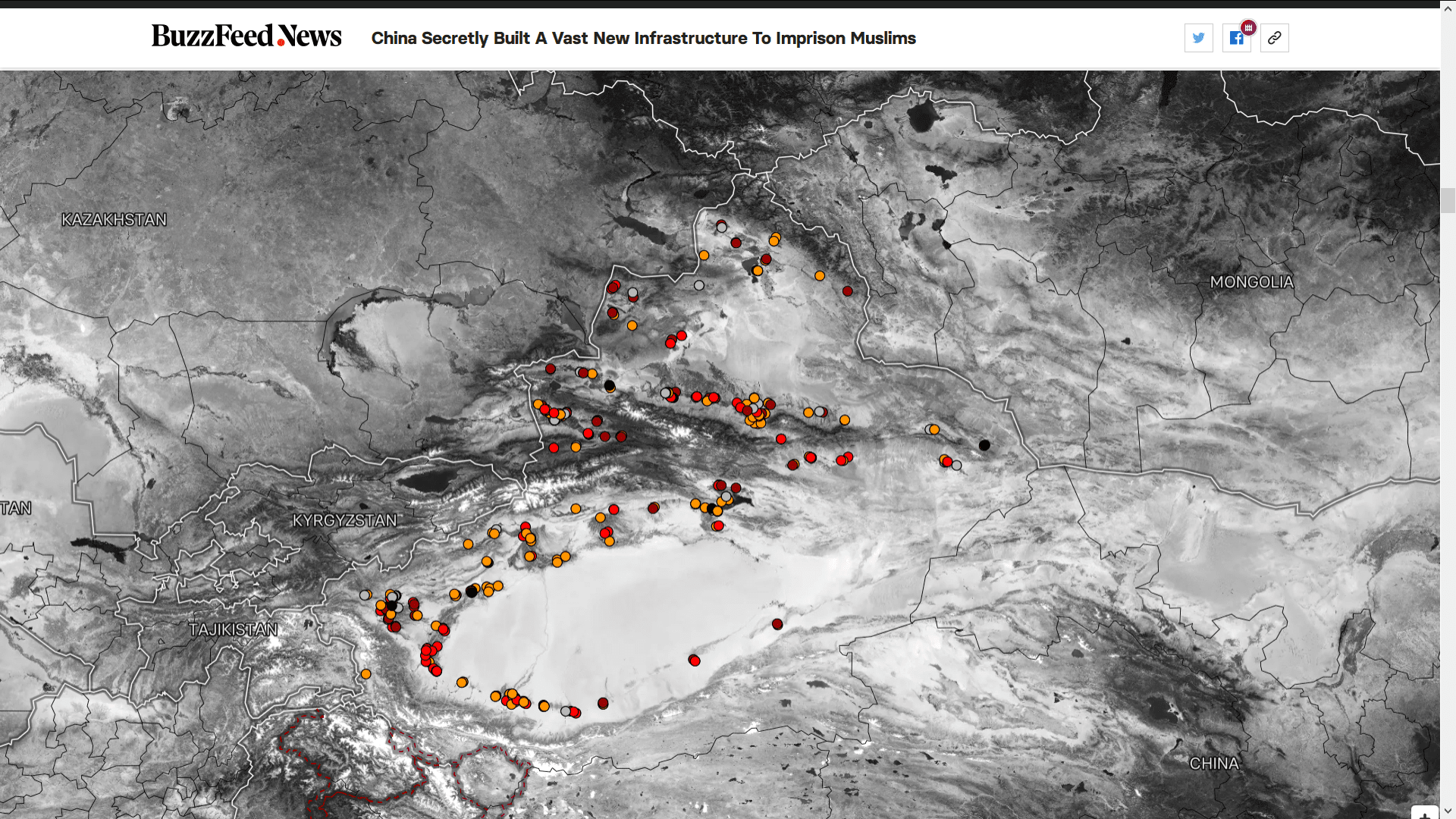Screen dimensions: 1456x819
Task: Select the KAZAKHSTAN map label
Action: pyautogui.click(x=114, y=220)
